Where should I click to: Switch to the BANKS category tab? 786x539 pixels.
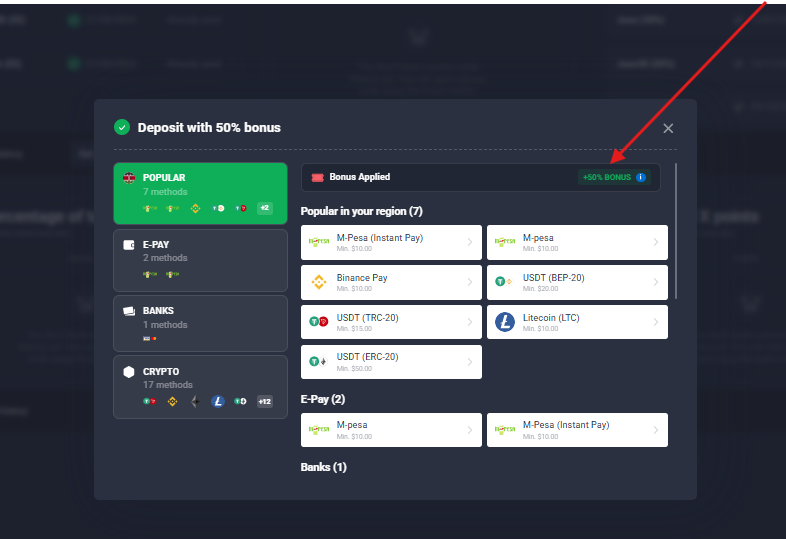pos(201,323)
